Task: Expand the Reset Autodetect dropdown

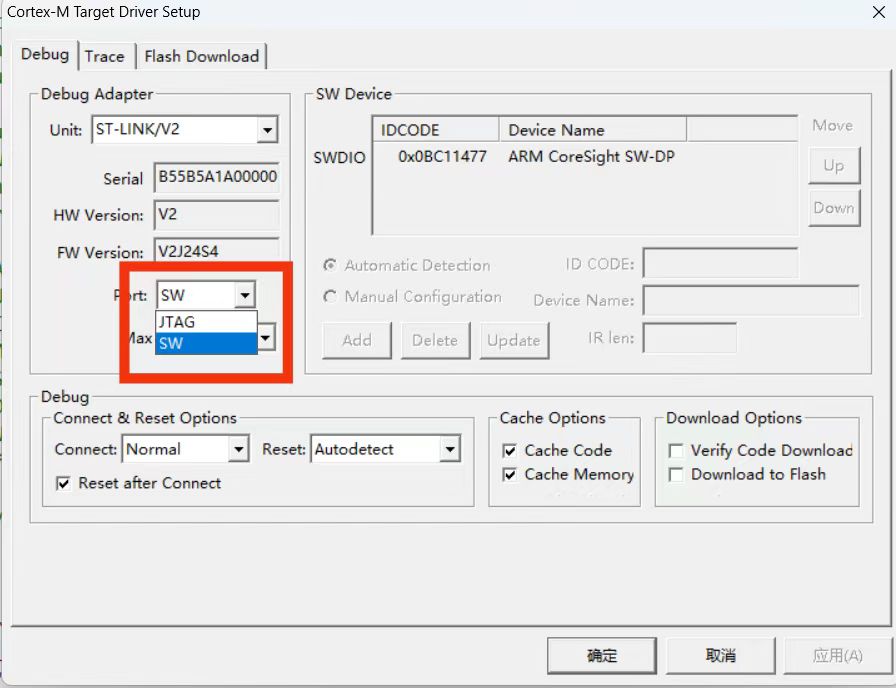Action: tap(450, 450)
